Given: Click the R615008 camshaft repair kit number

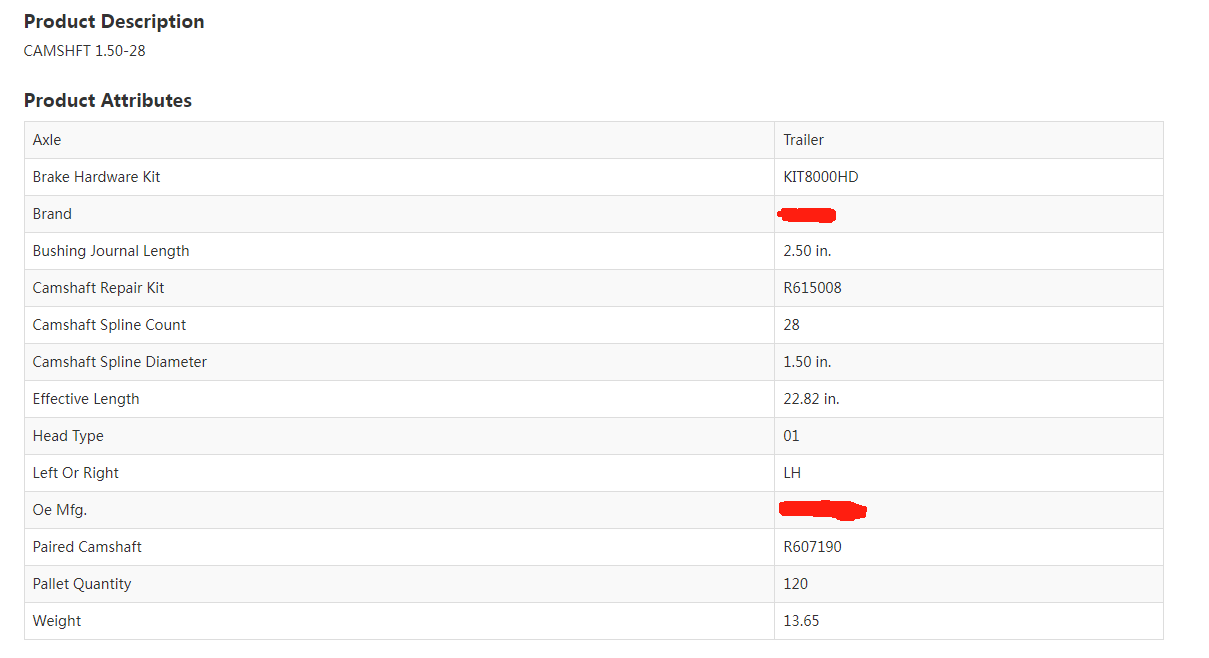Looking at the screenshot, I should (812, 288).
